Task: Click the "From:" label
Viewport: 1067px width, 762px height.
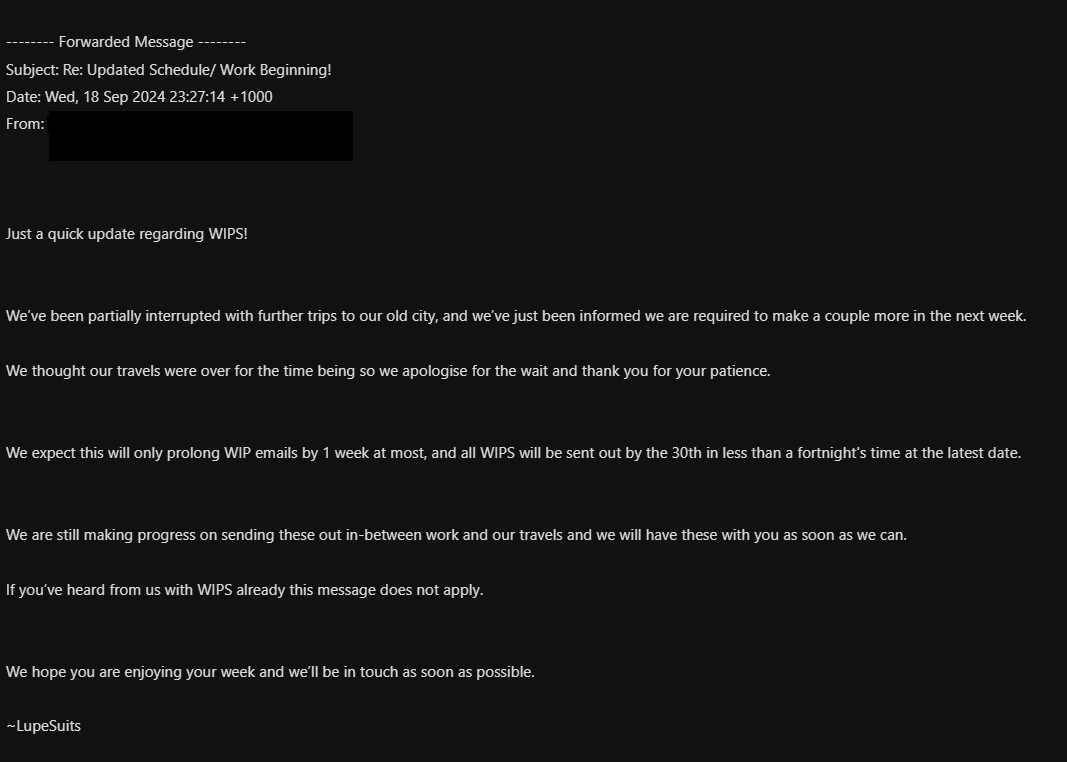Action: click(25, 124)
